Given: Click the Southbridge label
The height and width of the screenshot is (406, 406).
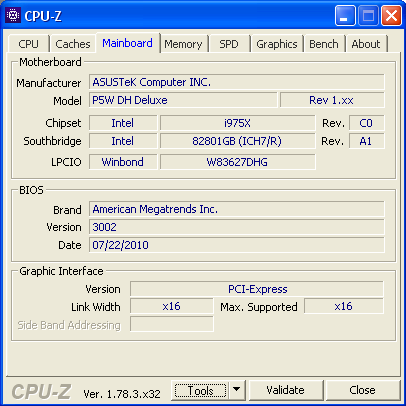Looking at the screenshot, I should pyautogui.click(x=52, y=141).
